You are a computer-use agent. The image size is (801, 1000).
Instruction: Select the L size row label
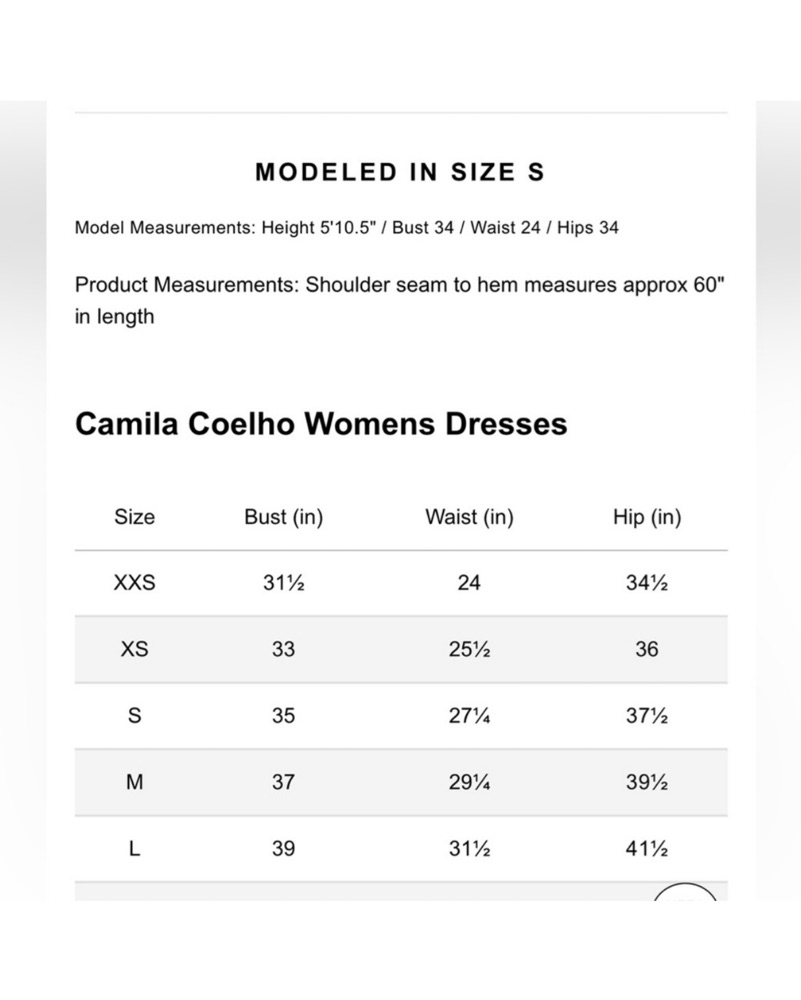click(134, 849)
